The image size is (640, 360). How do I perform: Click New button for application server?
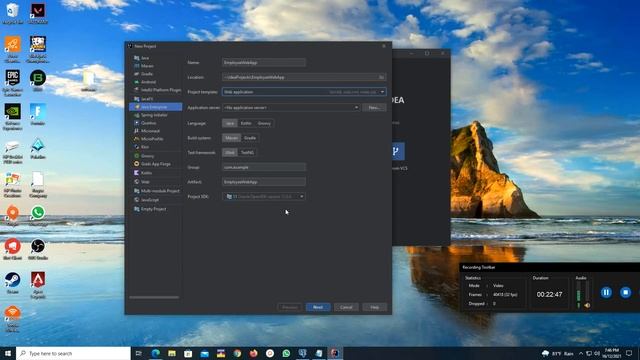click(x=374, y=107)
